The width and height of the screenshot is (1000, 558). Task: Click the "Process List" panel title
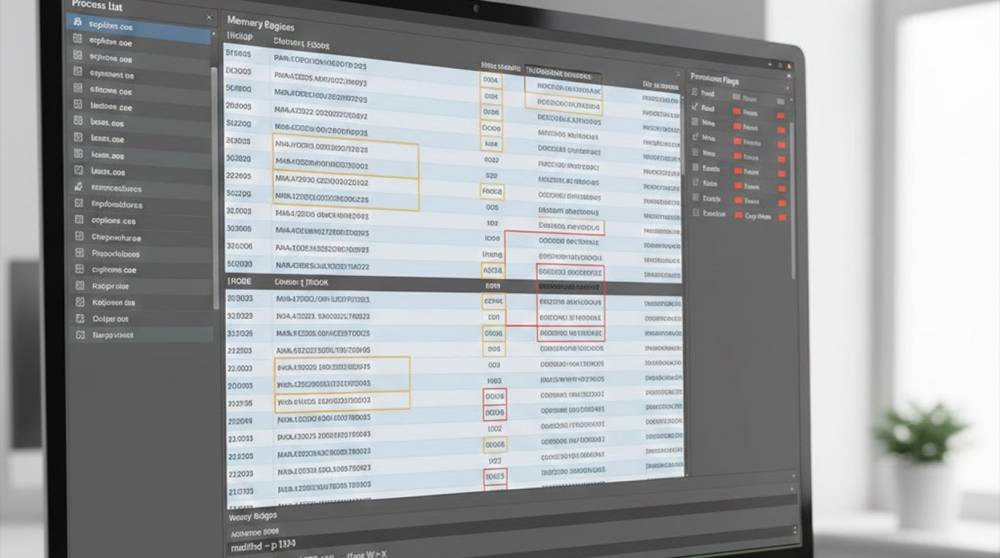[97, 5]
